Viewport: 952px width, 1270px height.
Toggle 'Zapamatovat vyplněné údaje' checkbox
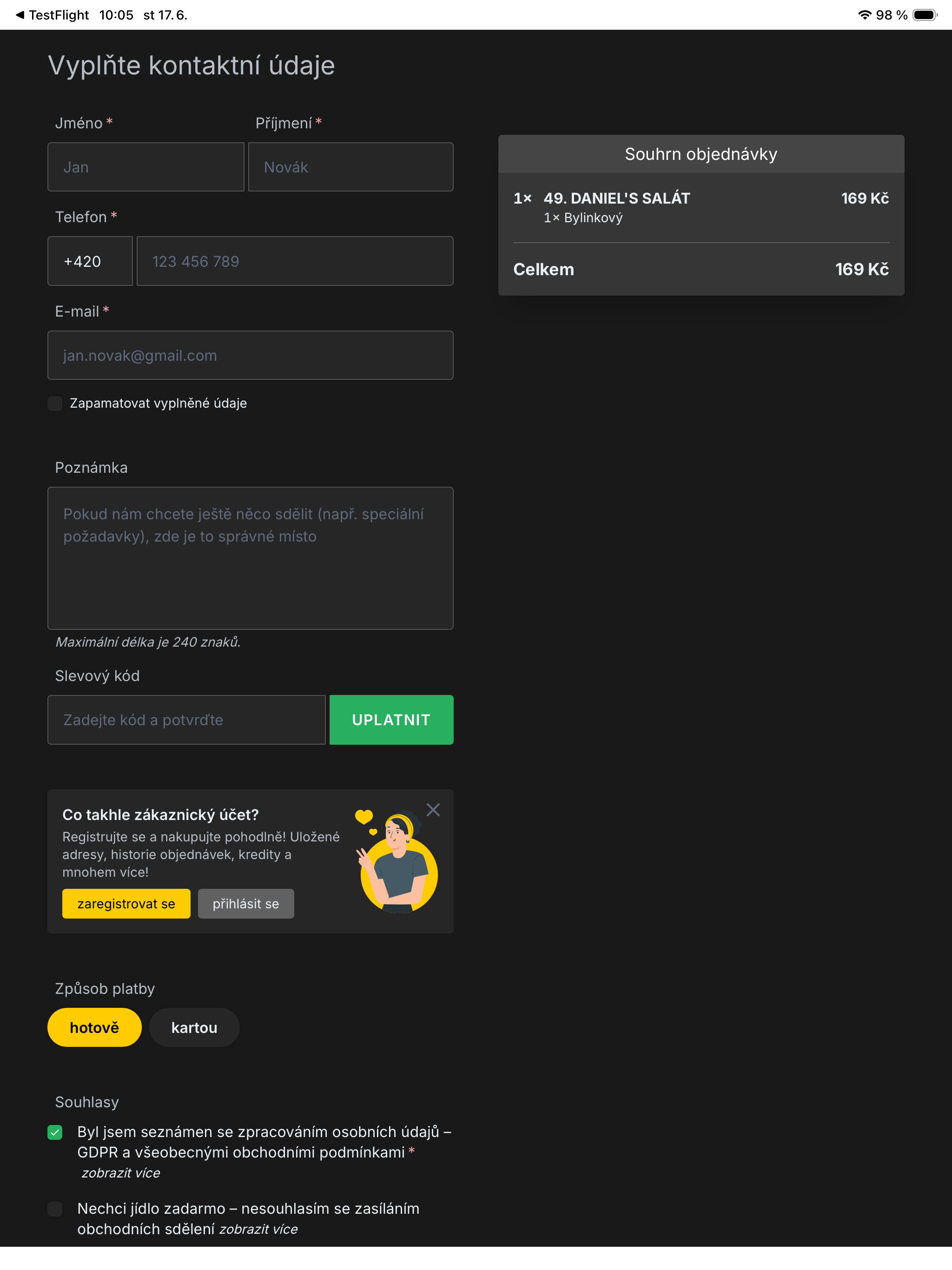pyautogui.click(x=55, y=403)
